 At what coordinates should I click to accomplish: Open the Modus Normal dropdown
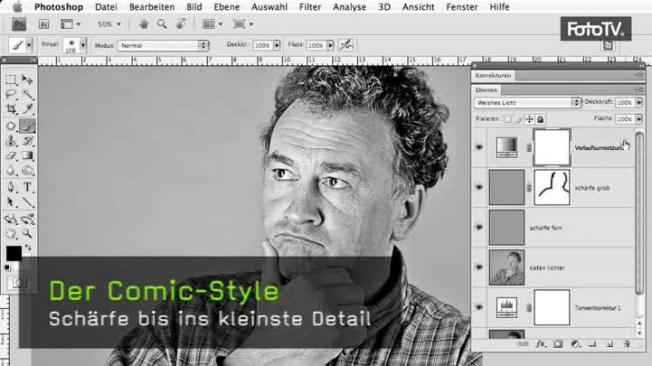[163, 45]
